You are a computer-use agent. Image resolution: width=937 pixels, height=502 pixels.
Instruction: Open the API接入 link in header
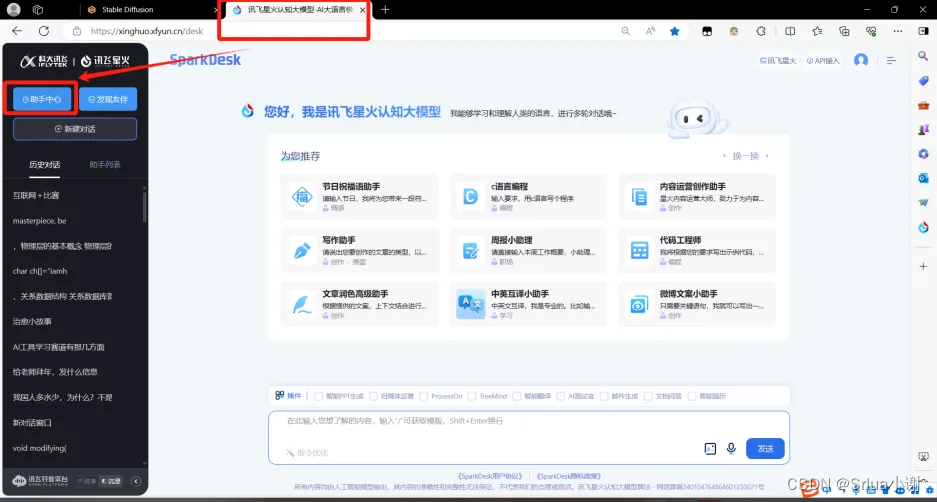[x=823, y=60]
